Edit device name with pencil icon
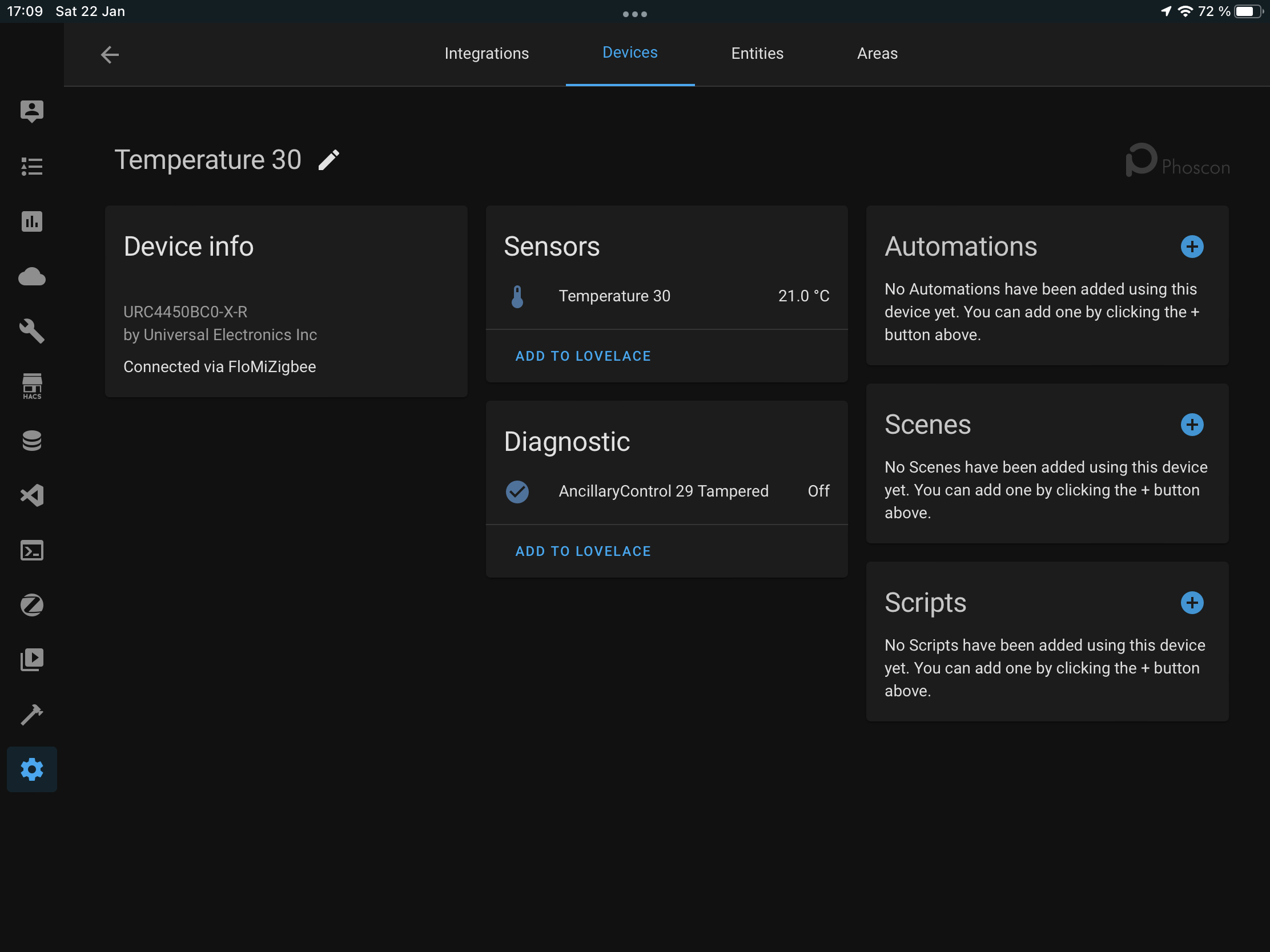The image size is (1270, 952). point(329,160)
